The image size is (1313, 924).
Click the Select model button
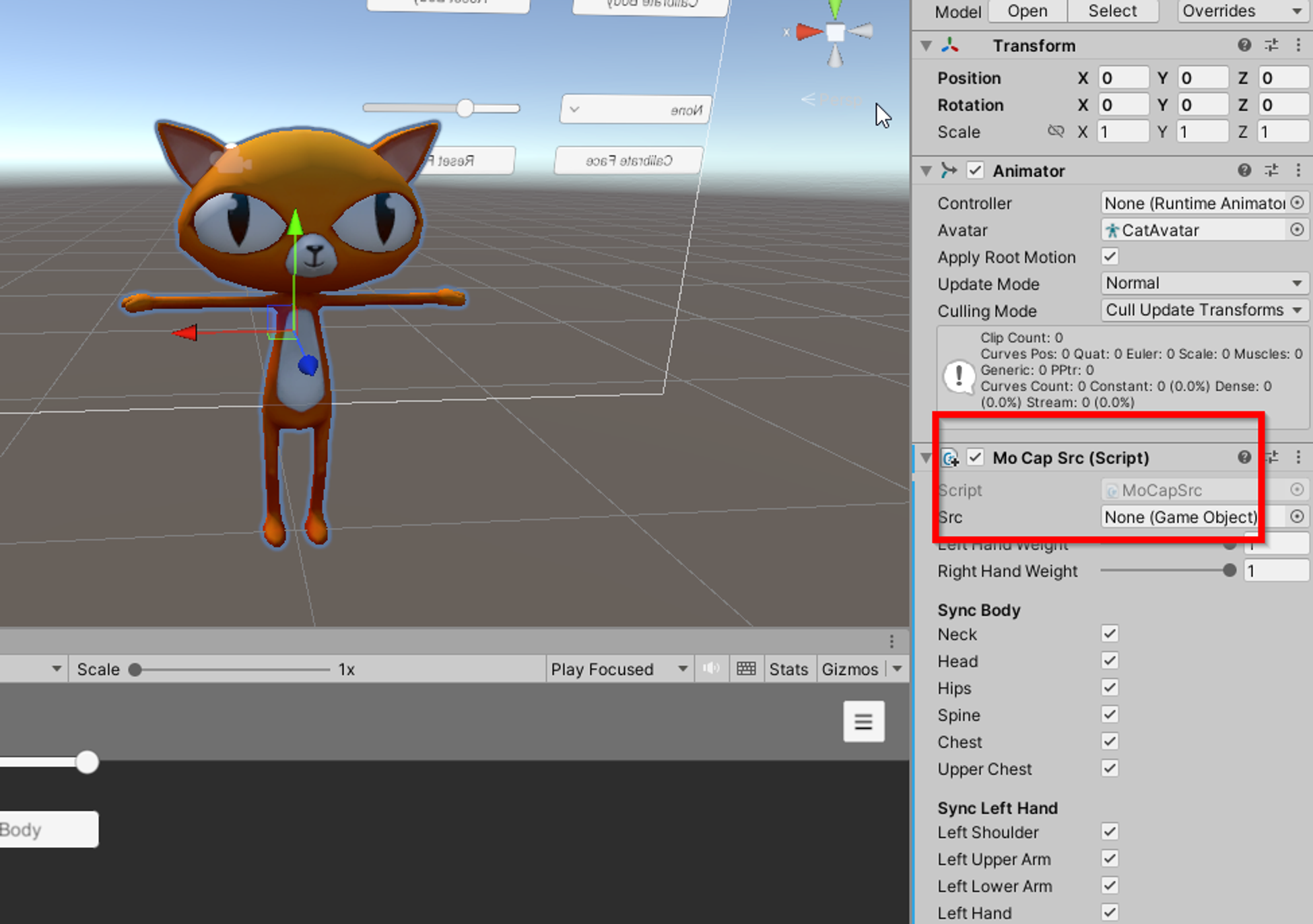click(1112, 11)
